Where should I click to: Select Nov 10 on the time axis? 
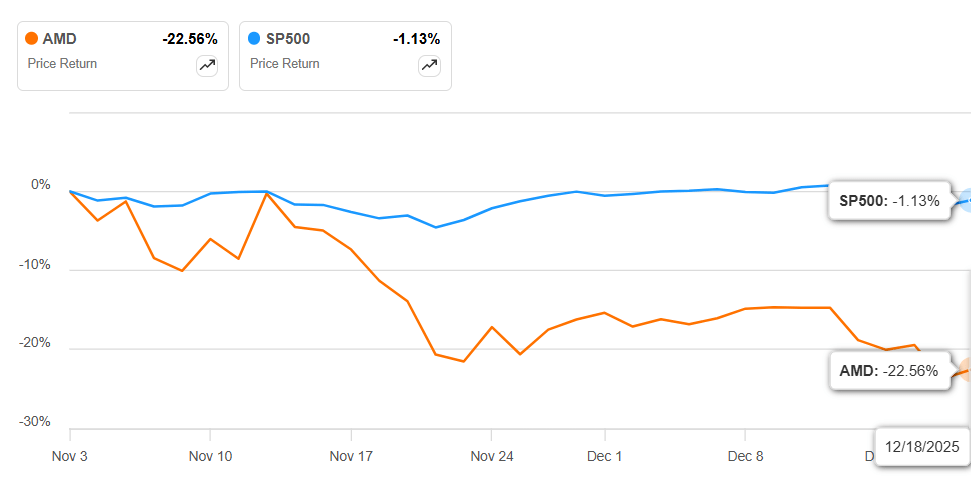click(210, 456)
